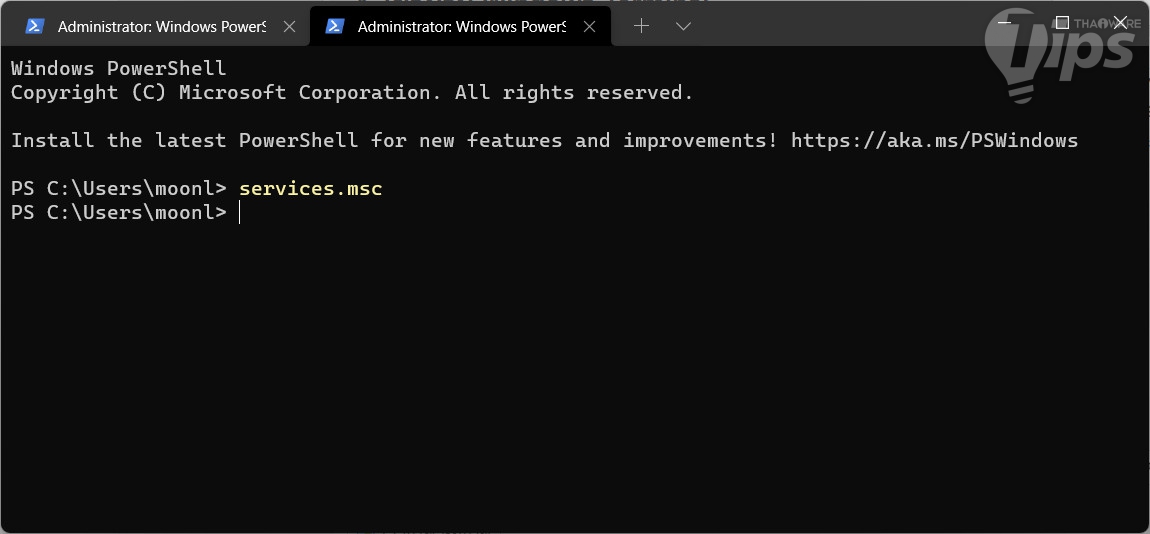Open the https://aka.ms/PSWindows link
This screenshot has width=1150, height=534.
(934, 141)
